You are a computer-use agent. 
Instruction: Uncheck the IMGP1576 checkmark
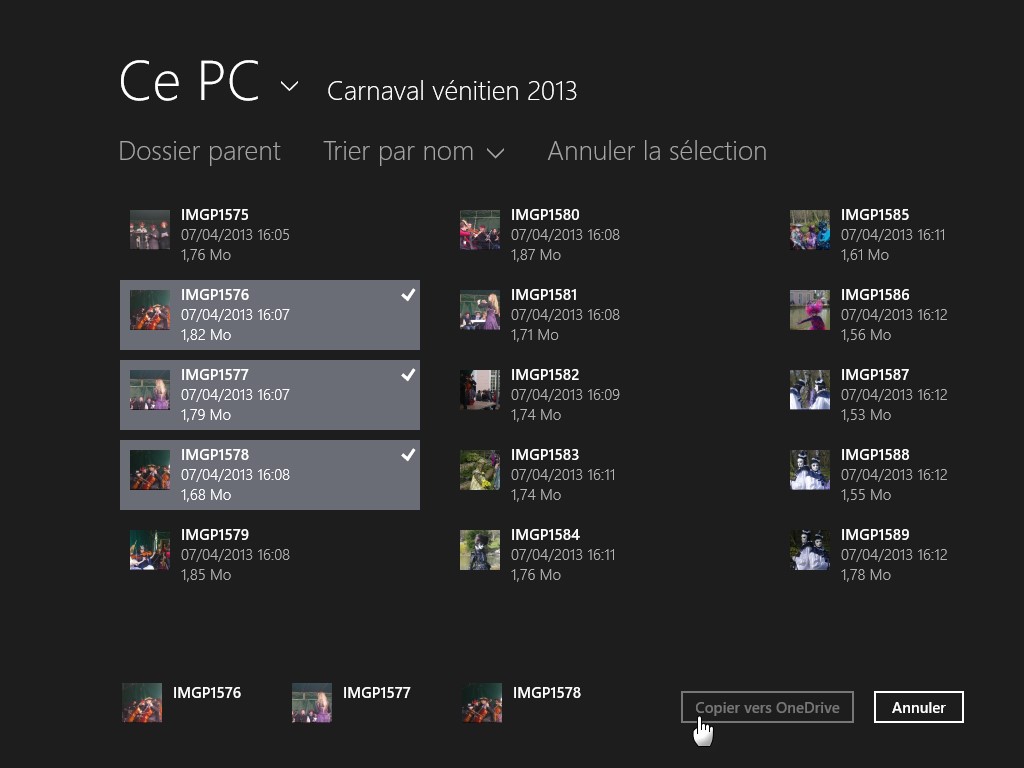408,295
